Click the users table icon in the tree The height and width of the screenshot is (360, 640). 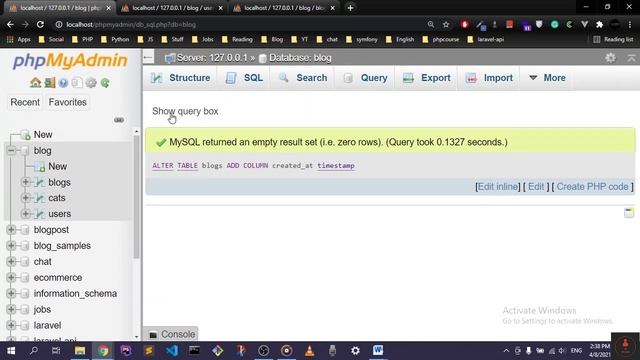point(40,213)
